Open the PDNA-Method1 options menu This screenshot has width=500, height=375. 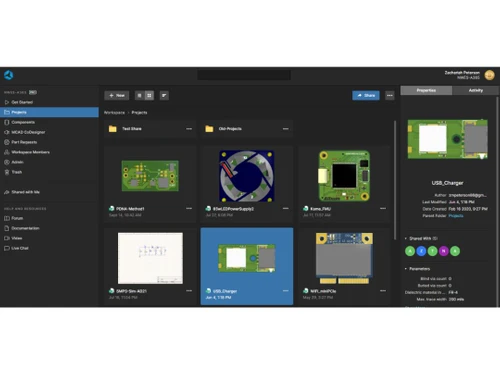(x=189, y=208)
